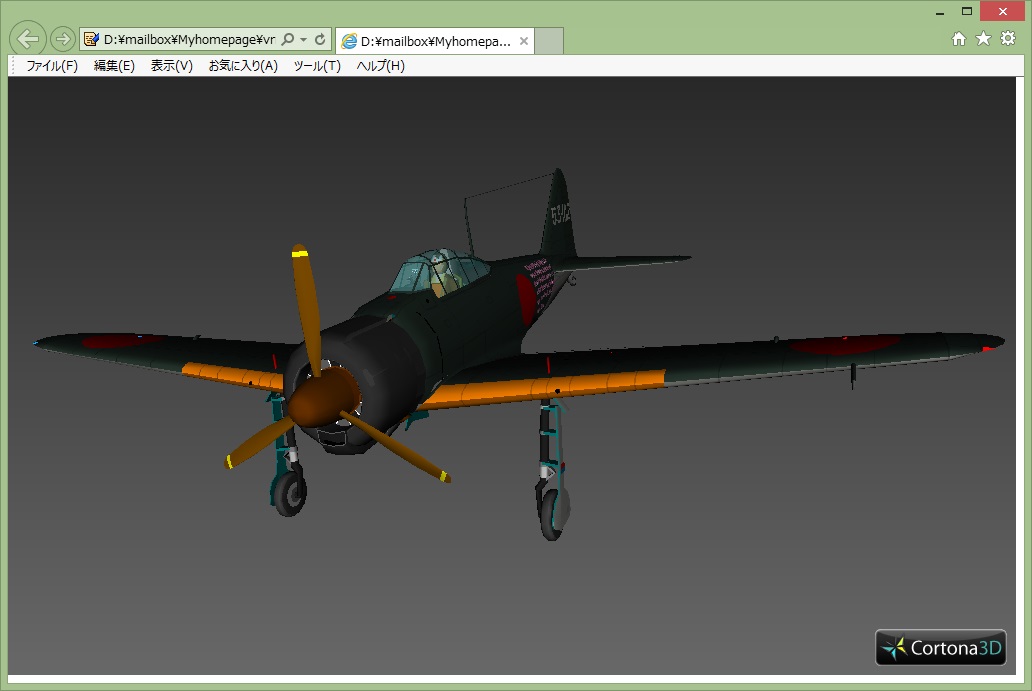The image size is (1032, 691).
Task: Click the browser Forward arrow button
Action: pos(62,39)
